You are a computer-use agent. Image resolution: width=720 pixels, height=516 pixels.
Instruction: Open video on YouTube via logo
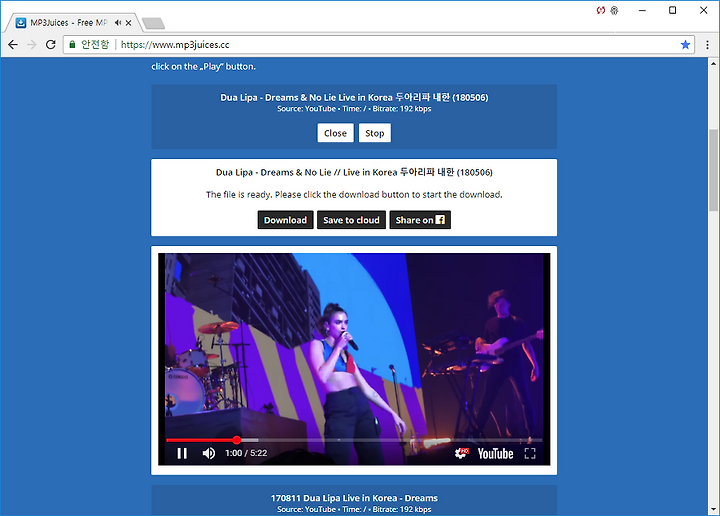point(495,454)
